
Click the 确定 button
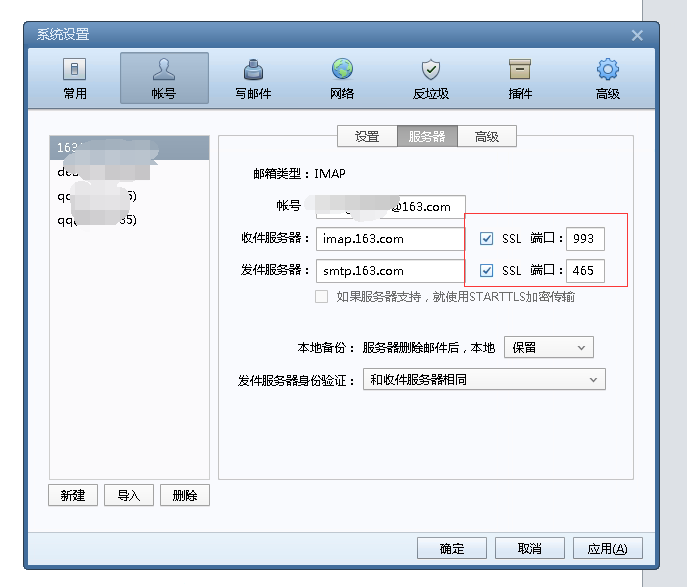click(452, 548)
